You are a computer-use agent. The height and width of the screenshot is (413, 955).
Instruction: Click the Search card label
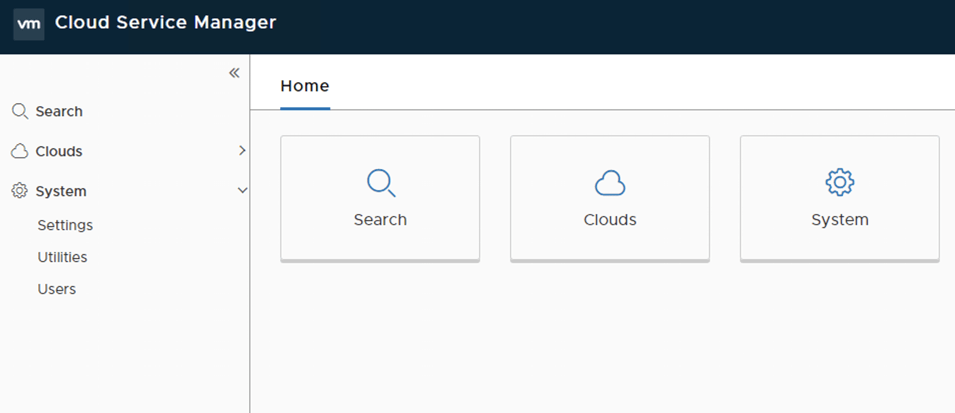pyautogui.click(x=380, y=220)
